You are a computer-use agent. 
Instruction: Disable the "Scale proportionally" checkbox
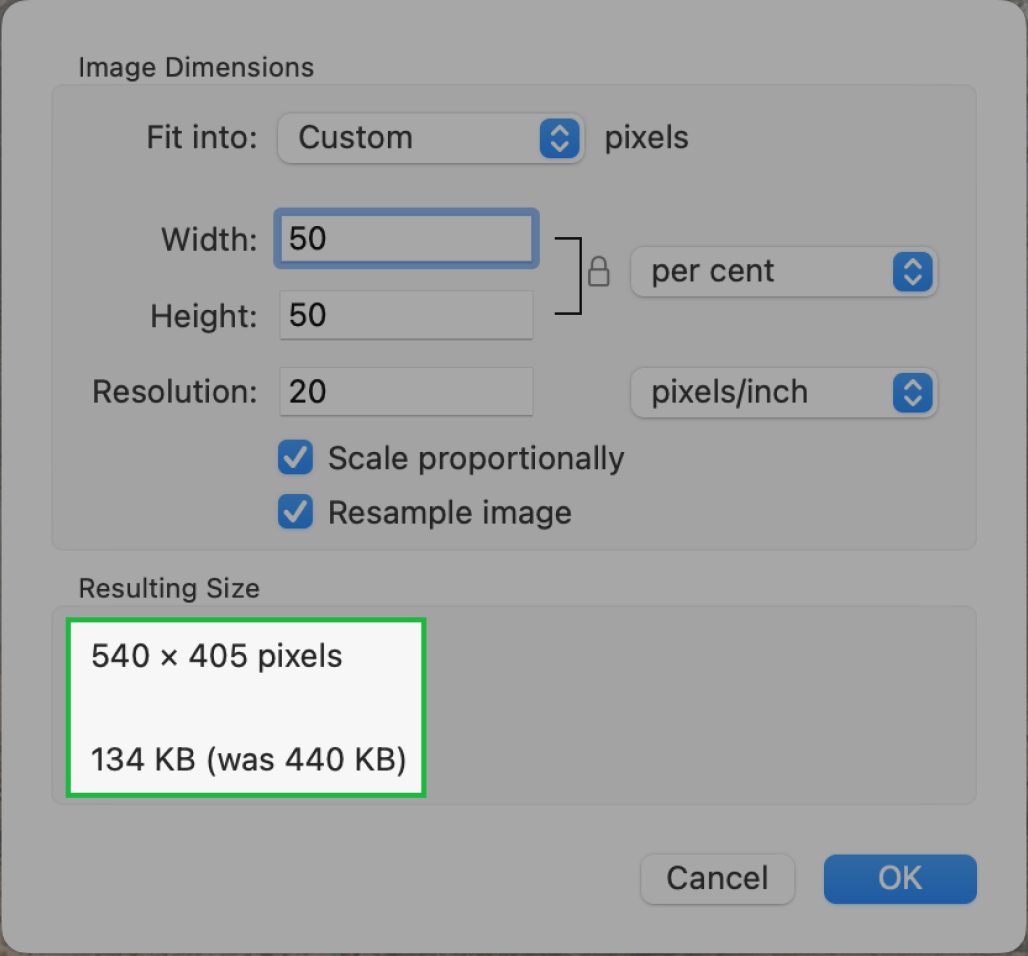tap(296, 459)
